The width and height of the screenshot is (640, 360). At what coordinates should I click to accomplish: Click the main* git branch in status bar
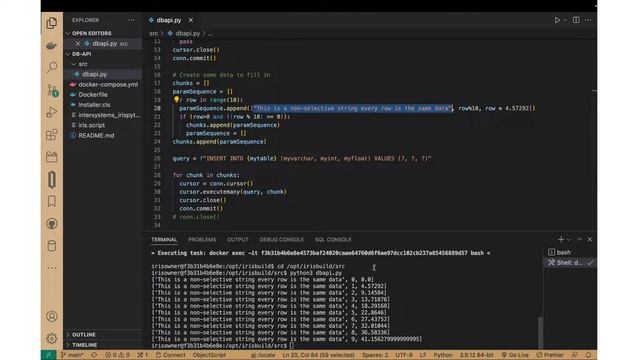(72, 355)
